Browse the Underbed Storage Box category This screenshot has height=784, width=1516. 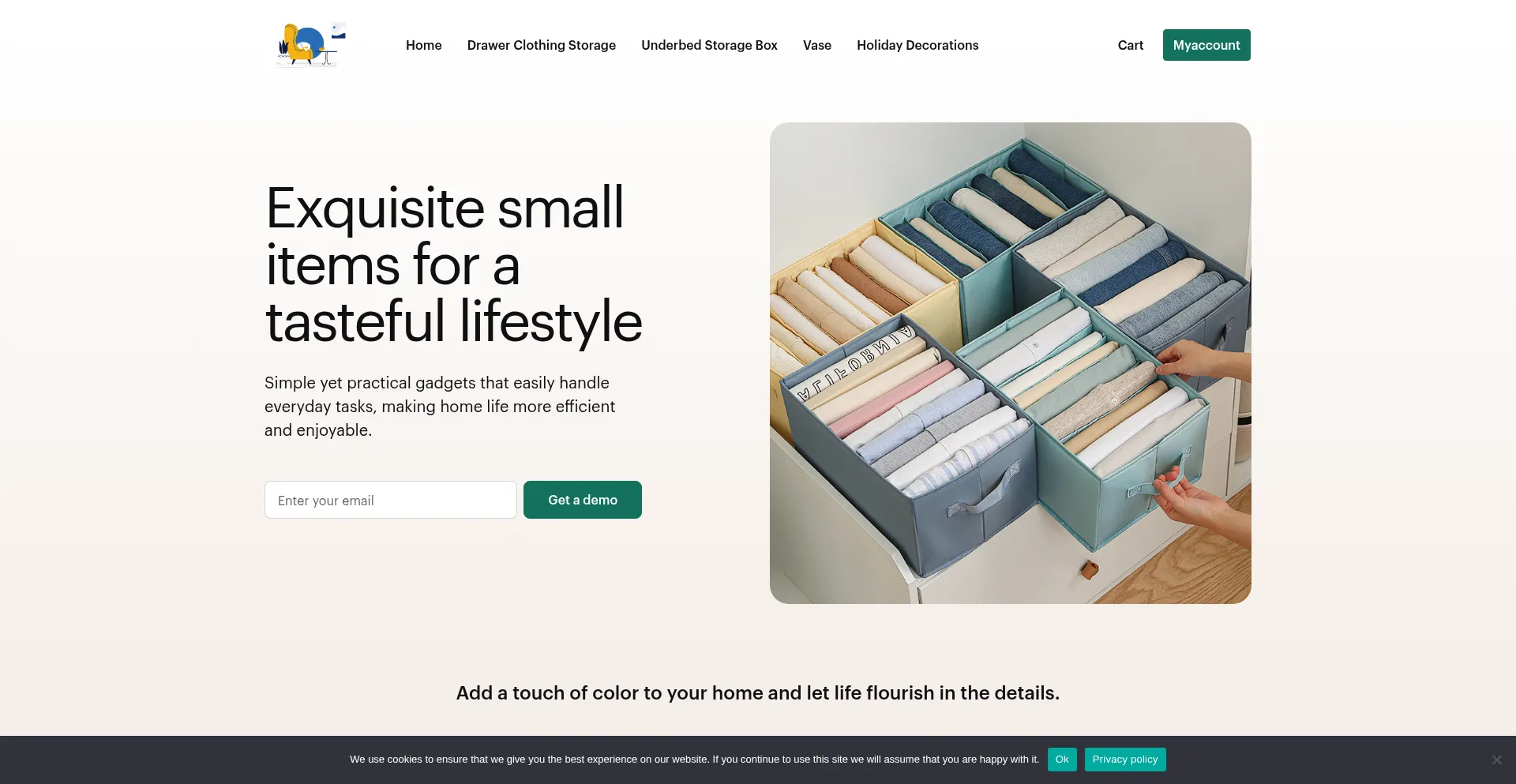pos(709,45)
